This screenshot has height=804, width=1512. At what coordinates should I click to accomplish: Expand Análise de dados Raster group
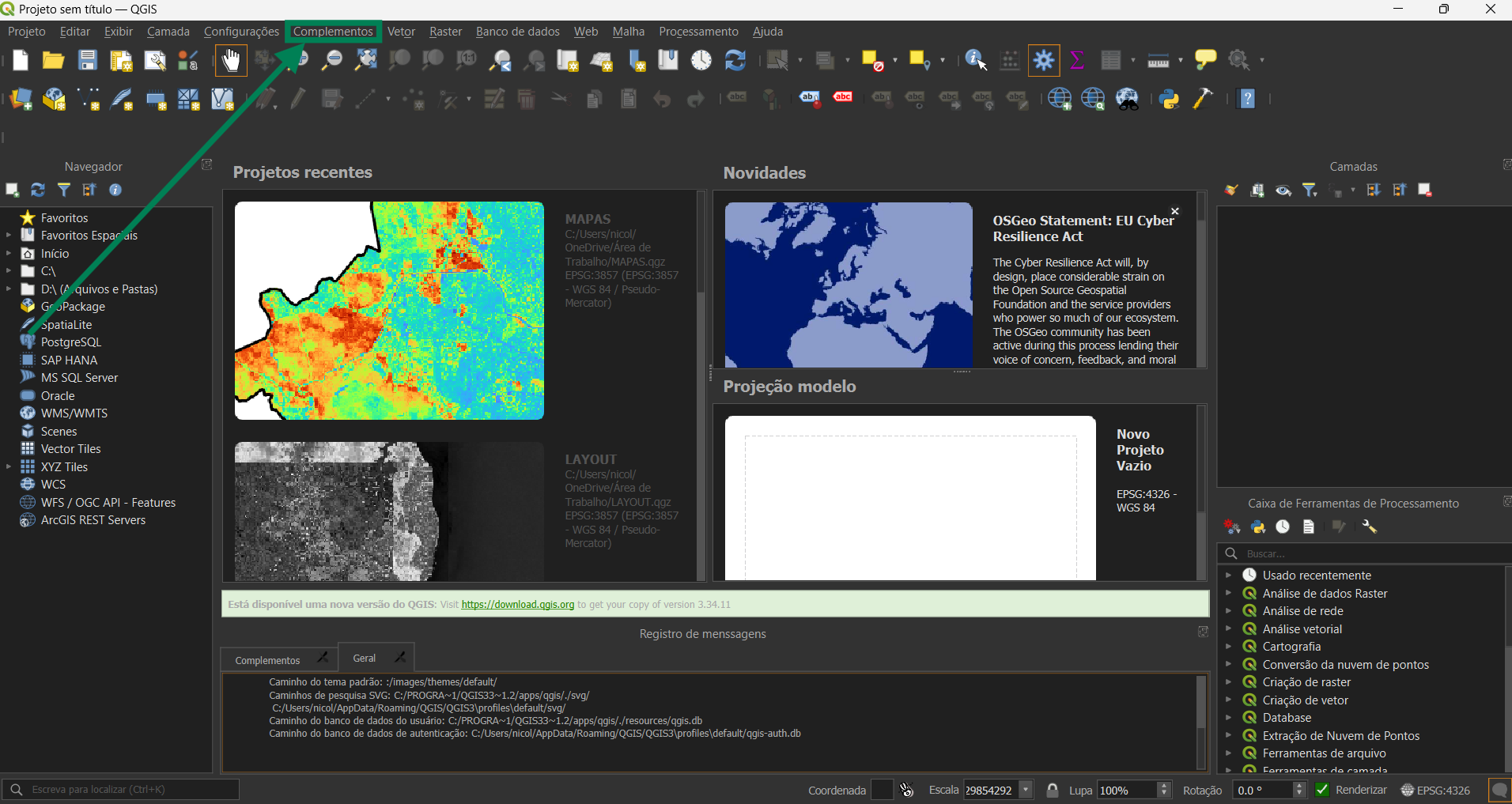point(1228,593)
